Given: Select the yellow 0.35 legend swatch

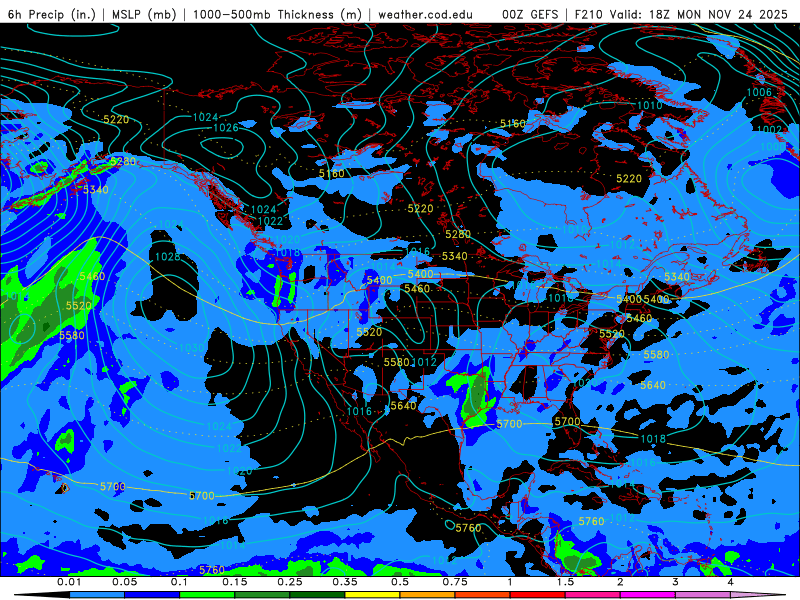Looking at the screenshot, I should coord(372,595).
